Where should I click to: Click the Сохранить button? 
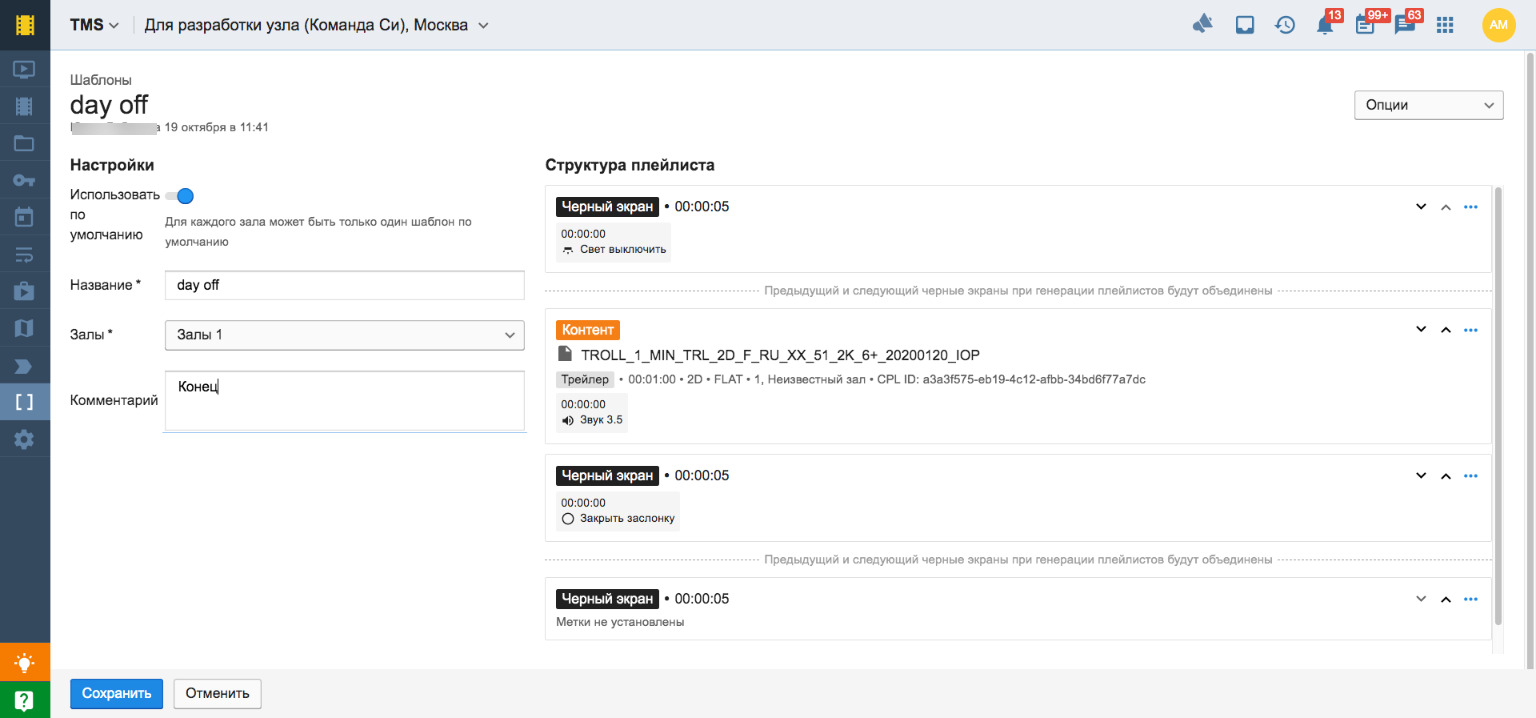[x=116, y=693]
